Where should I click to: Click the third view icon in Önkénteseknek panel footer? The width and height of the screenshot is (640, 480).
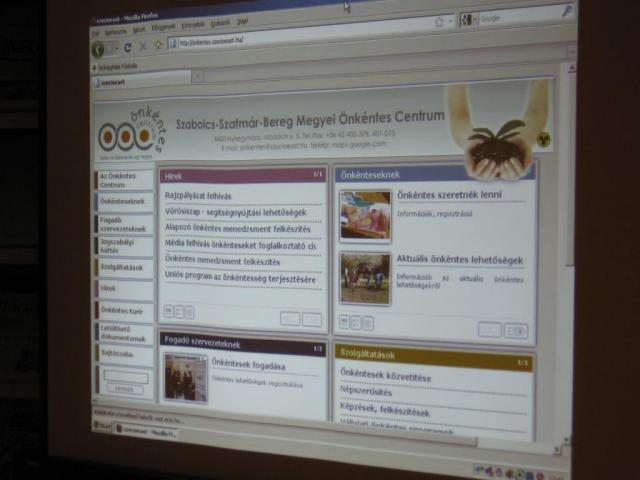[368, 324]
